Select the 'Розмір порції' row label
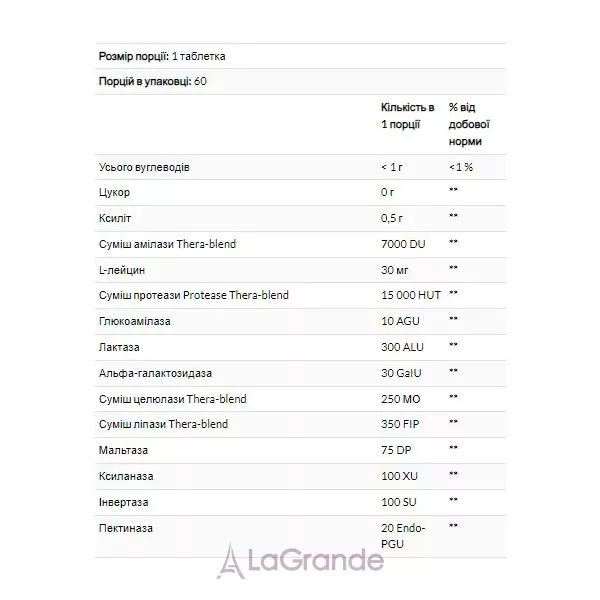Screen dimensions: 600x600 (x=134, y=56)
